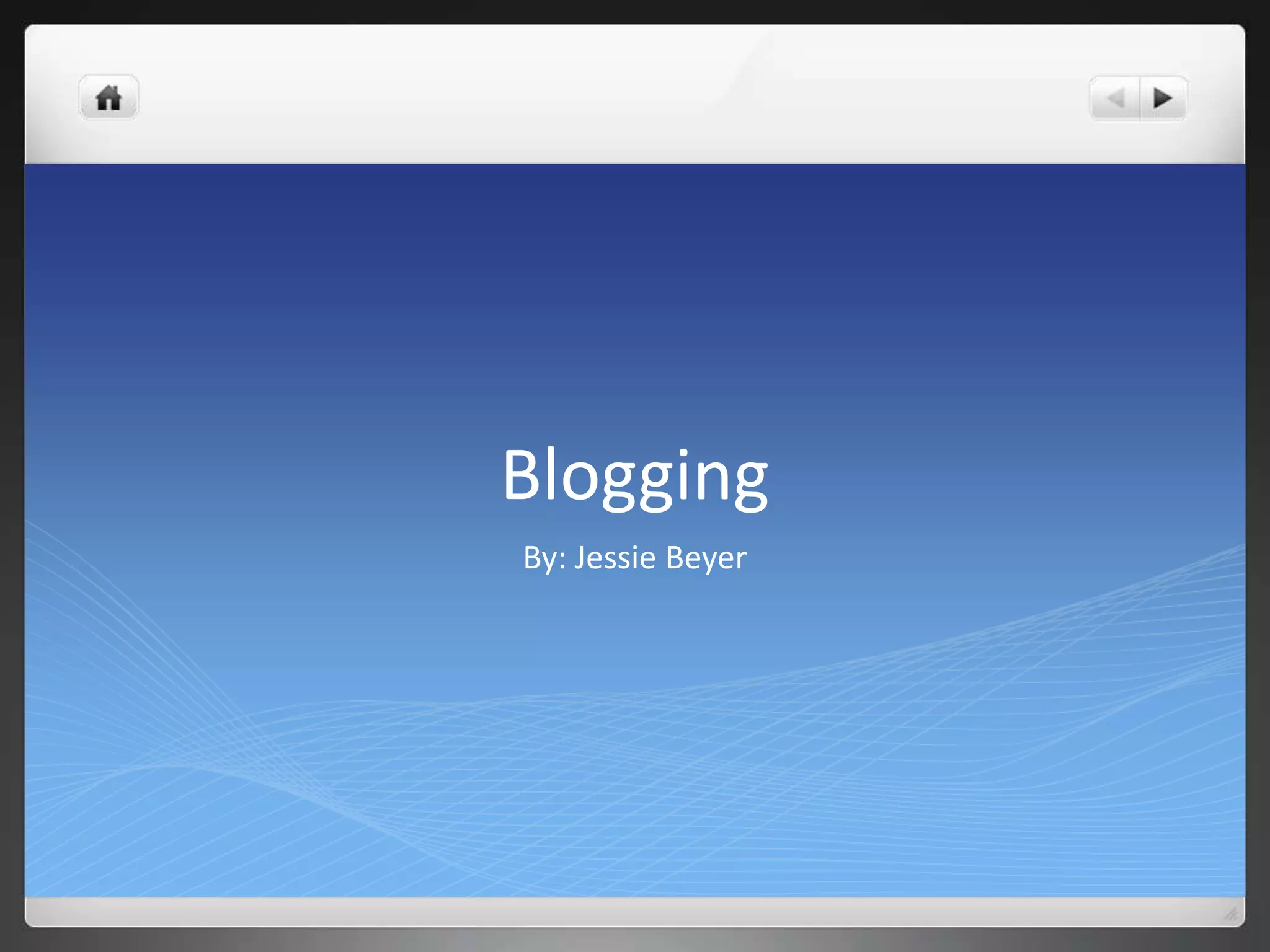Step back using the left-pointing triangle

click(x=1116, y=98)
